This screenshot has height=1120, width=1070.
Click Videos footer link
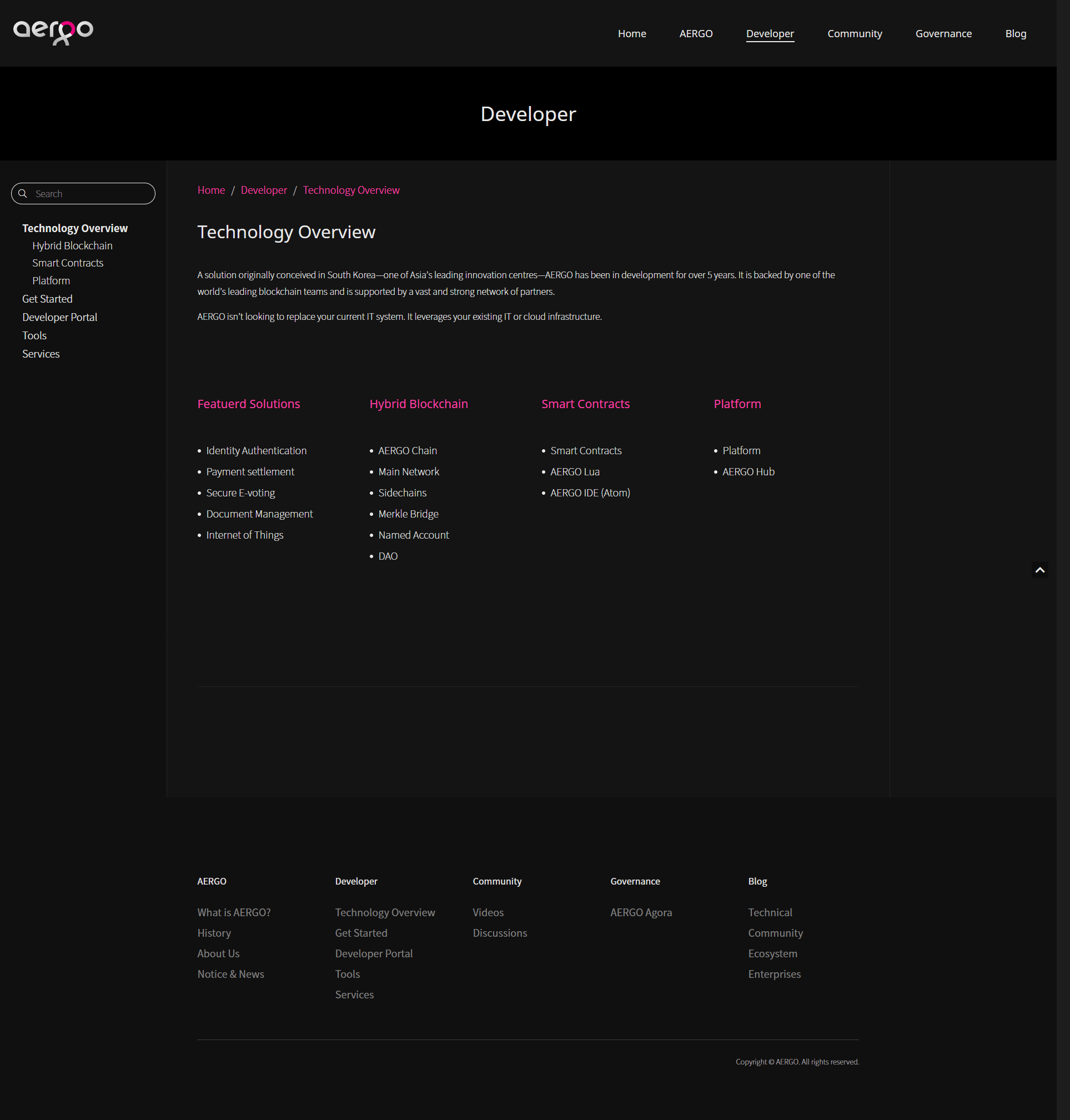coord(488,912)
